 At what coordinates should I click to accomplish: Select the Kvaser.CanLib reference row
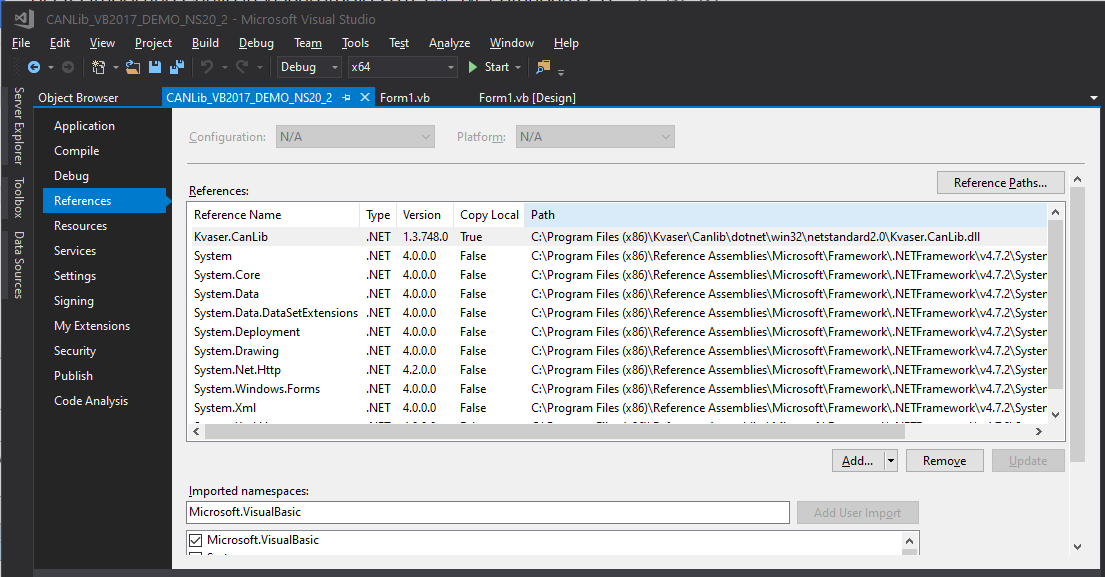pos(231,237)
